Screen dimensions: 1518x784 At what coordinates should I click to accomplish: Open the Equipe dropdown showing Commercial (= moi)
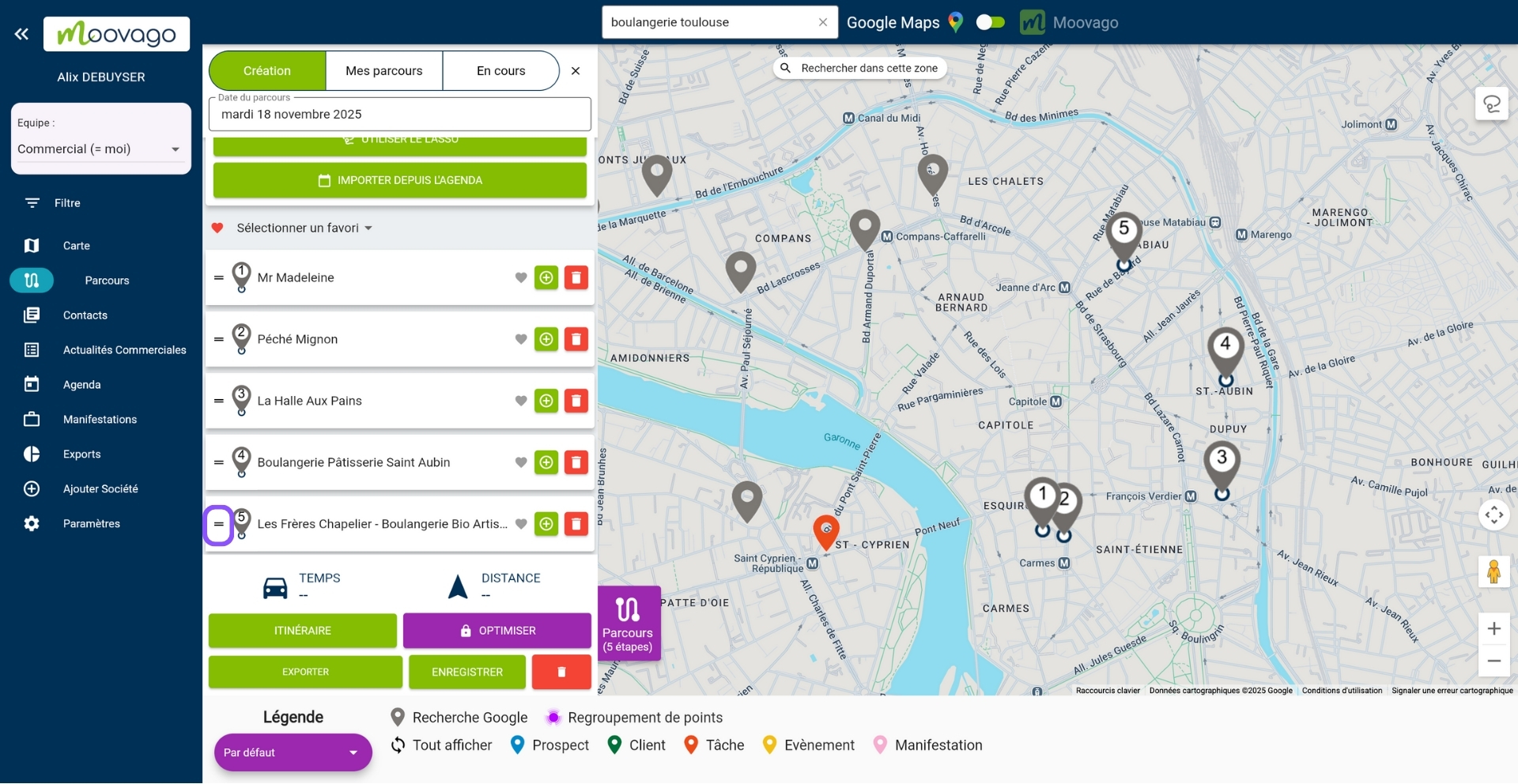click(x=176, y=149)
